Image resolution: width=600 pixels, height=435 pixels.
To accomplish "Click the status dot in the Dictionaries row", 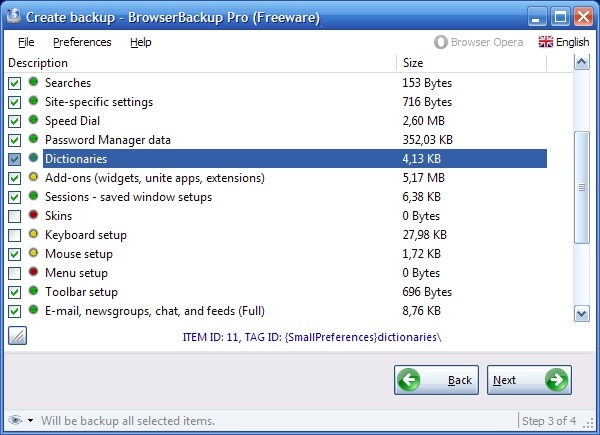I will (x=34, y=158).
